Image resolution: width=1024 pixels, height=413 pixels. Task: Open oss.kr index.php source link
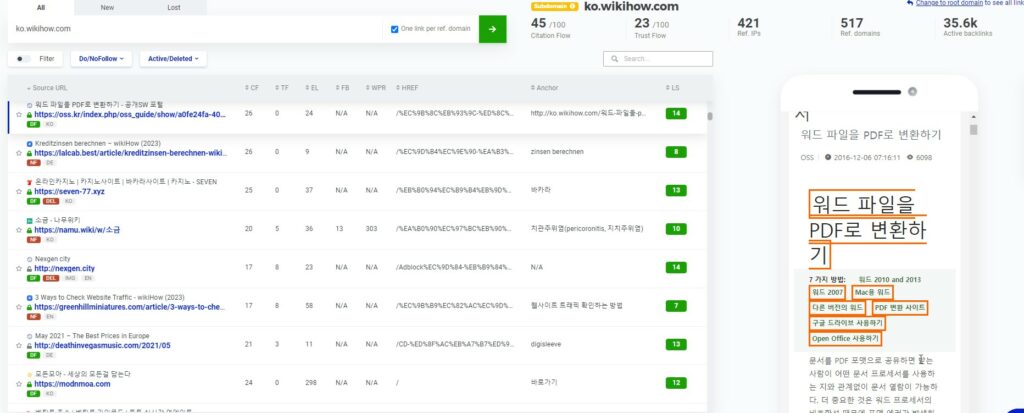click(x=130, y=114)
